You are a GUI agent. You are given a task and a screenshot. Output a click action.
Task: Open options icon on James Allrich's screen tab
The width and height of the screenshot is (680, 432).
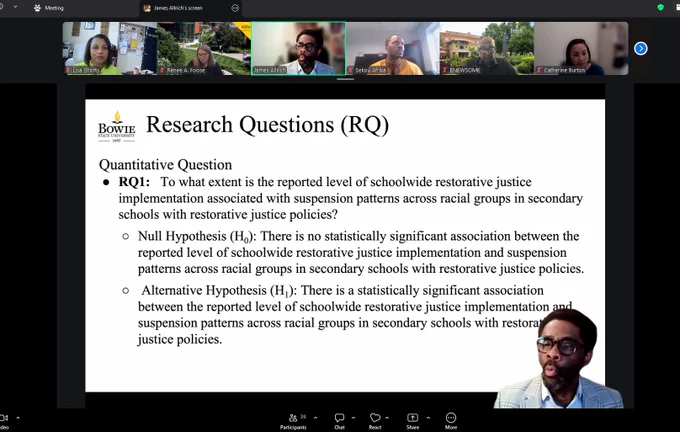235,8
